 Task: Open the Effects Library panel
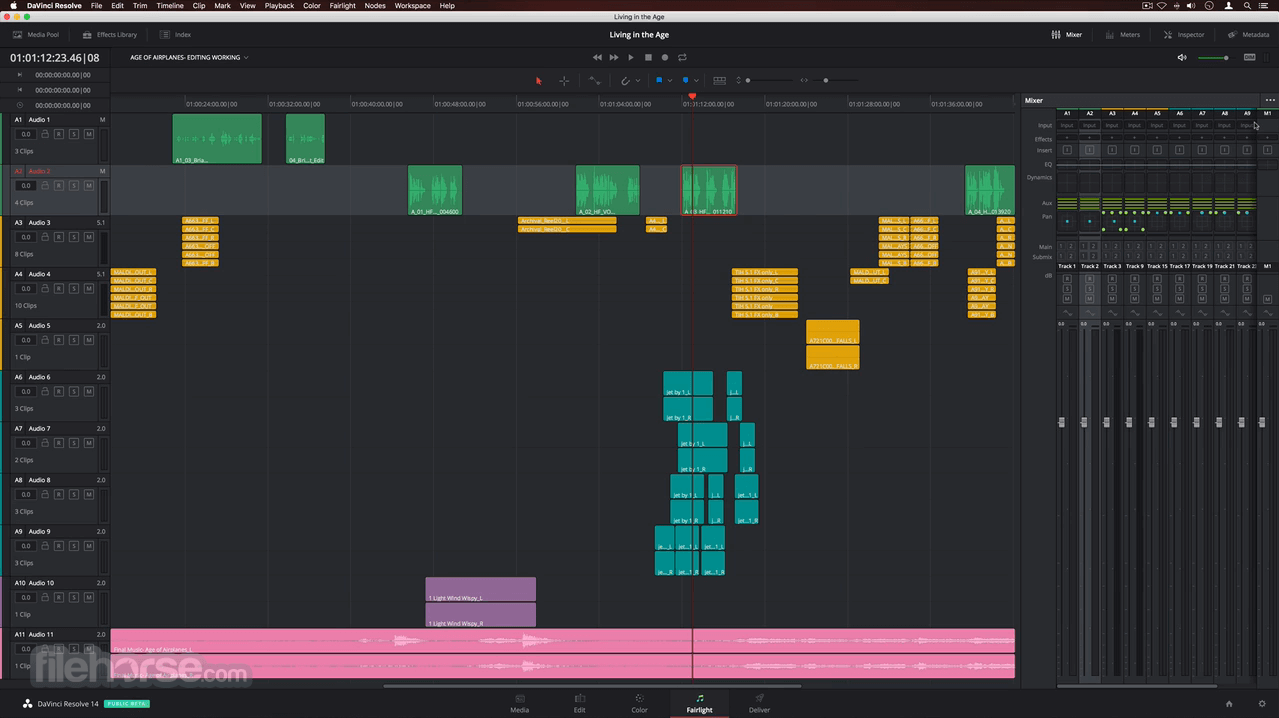click(x=109, y=34)
